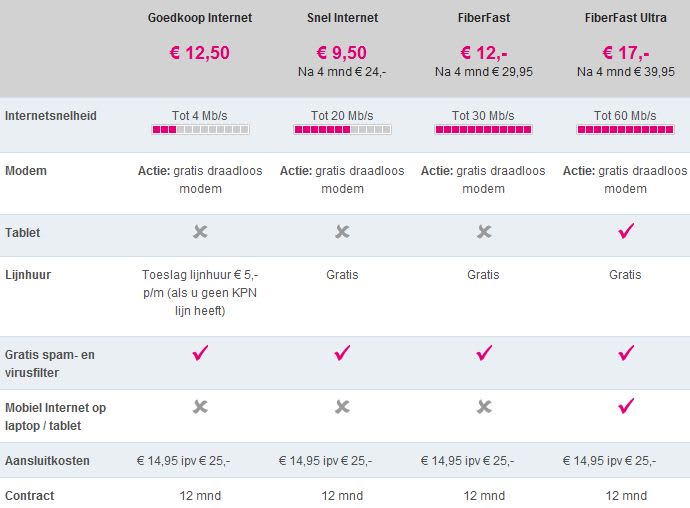
Task: Click the Tablet cross under FiberFast
Action: tap(484, 232)
